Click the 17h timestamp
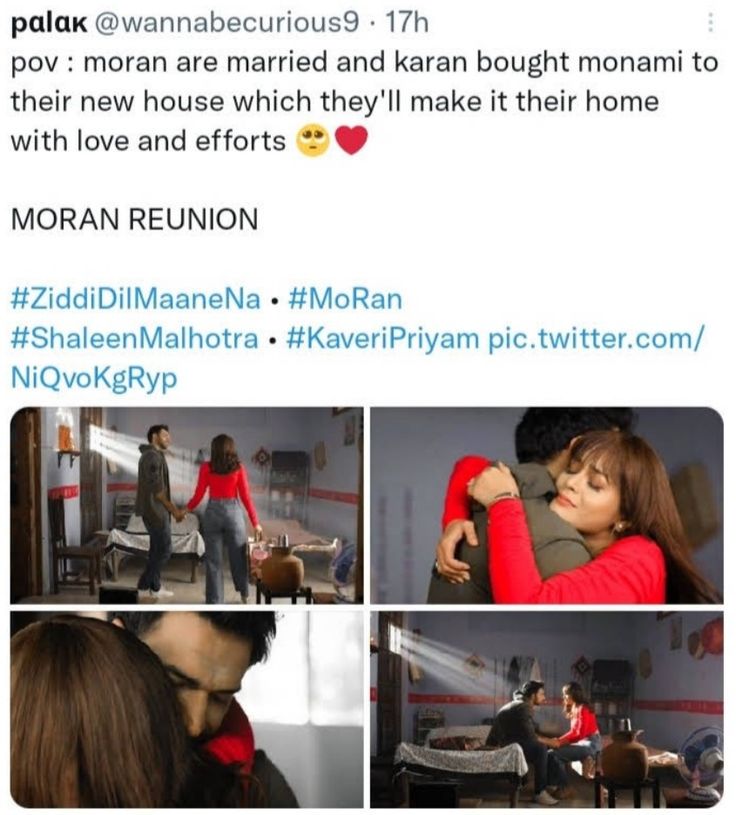Image resolution: width=736 pixels, height=815 pixels. pyautogui.click(x=406, y=23)
